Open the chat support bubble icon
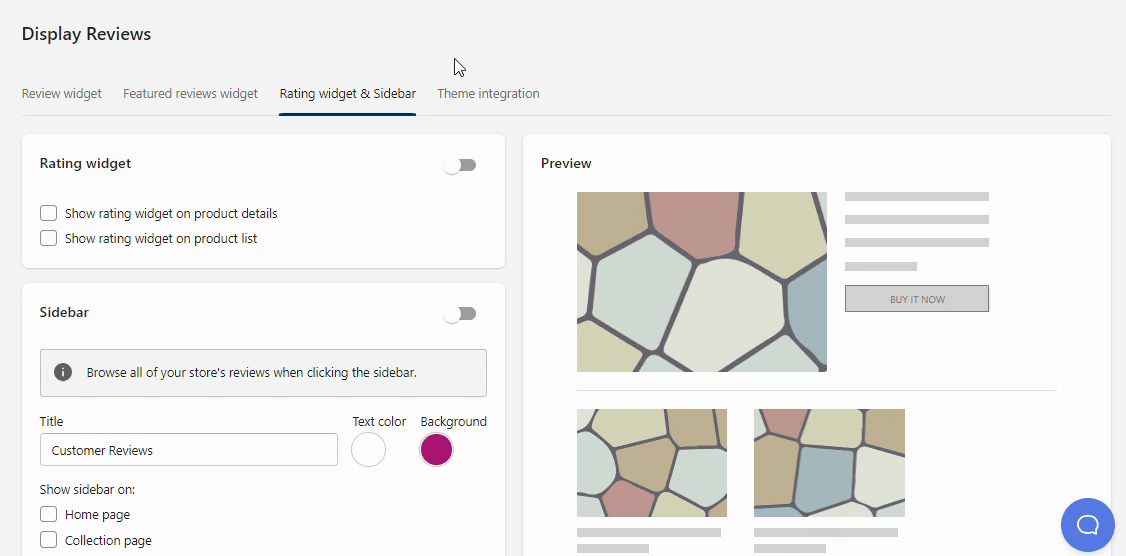 1087,524
